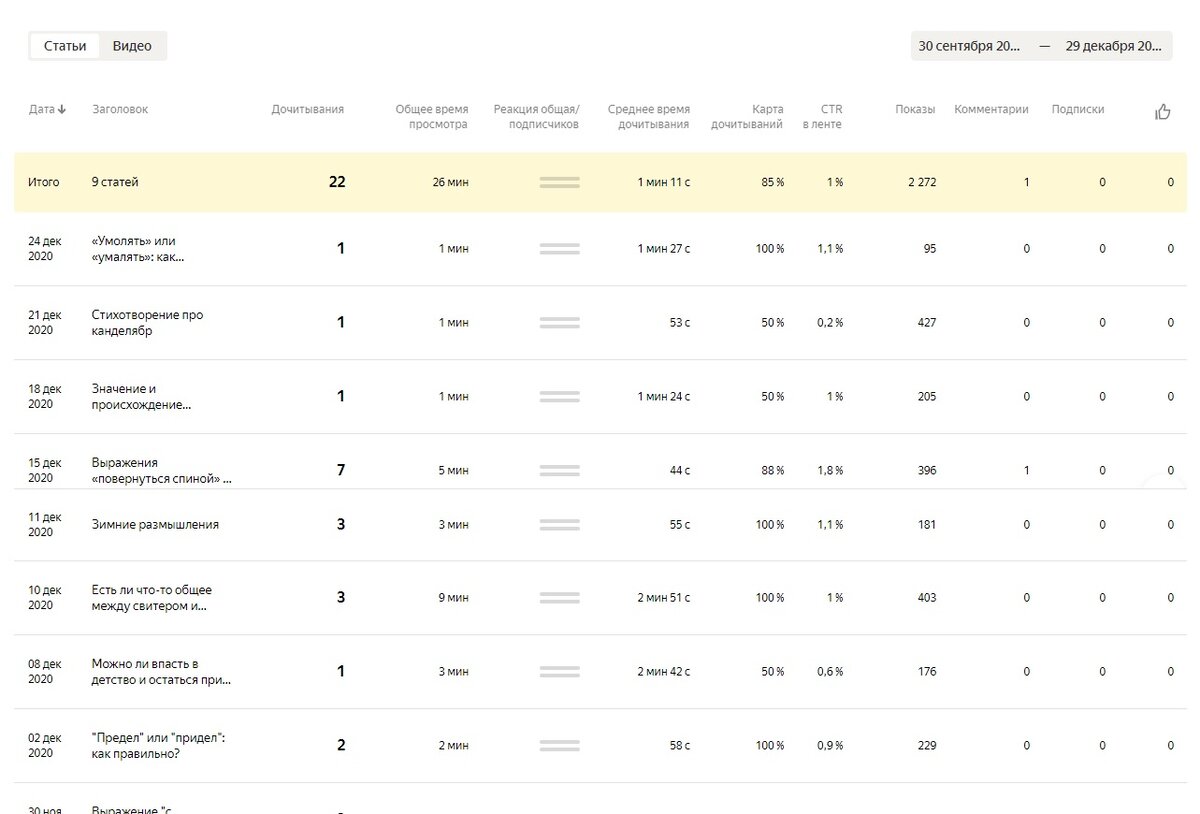
Task: Sort by Комментарии column header
Action: pos(991,110)
